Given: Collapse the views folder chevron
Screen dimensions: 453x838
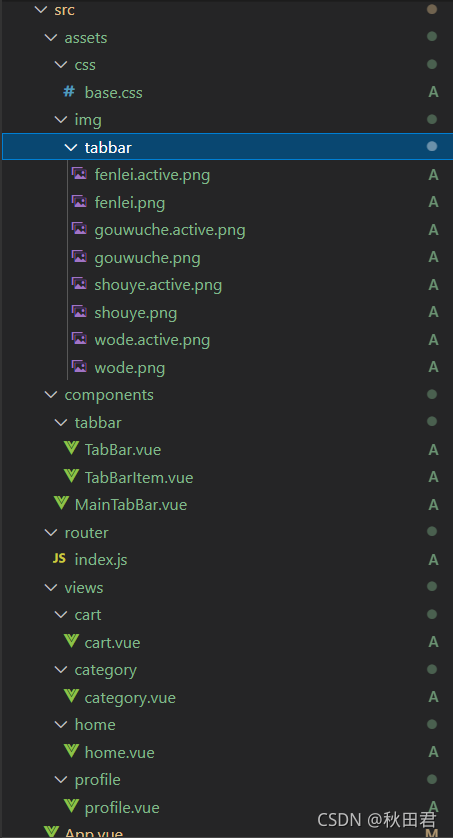Looking at the screenshot, I should (x=51, y=587).
